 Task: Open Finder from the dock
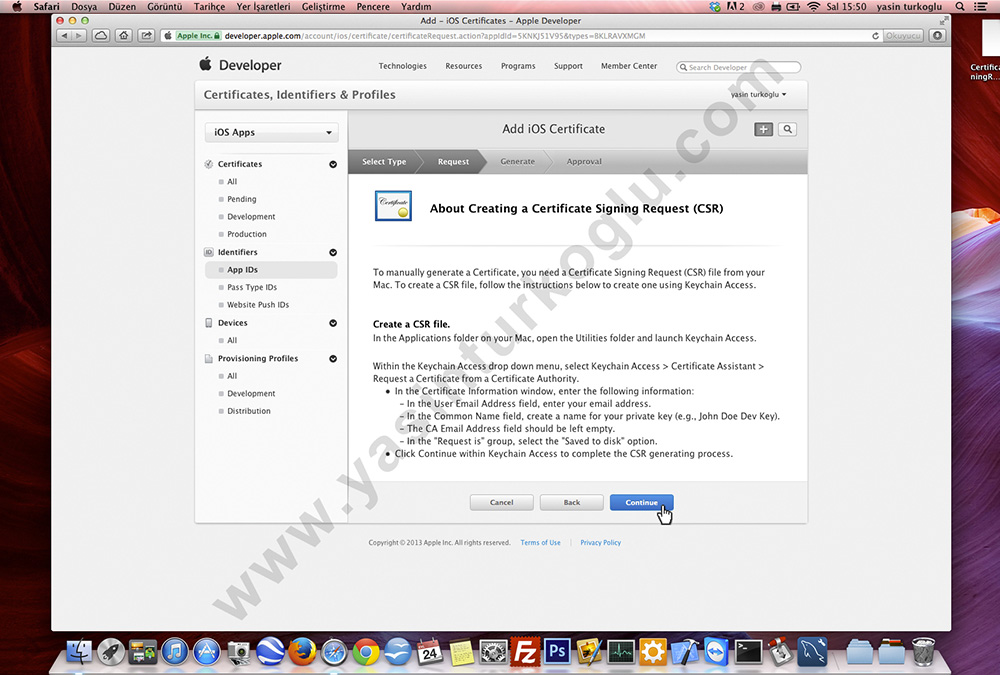[79, 652]
